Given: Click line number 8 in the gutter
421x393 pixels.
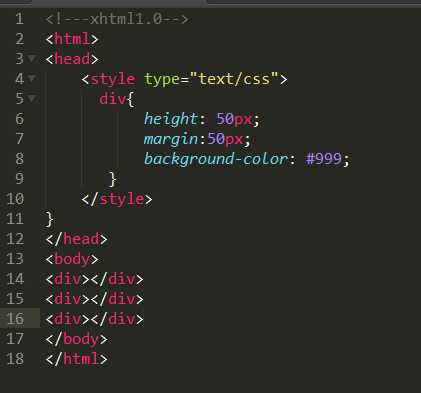Looking at the screenshot, I should tap(20, 159).
